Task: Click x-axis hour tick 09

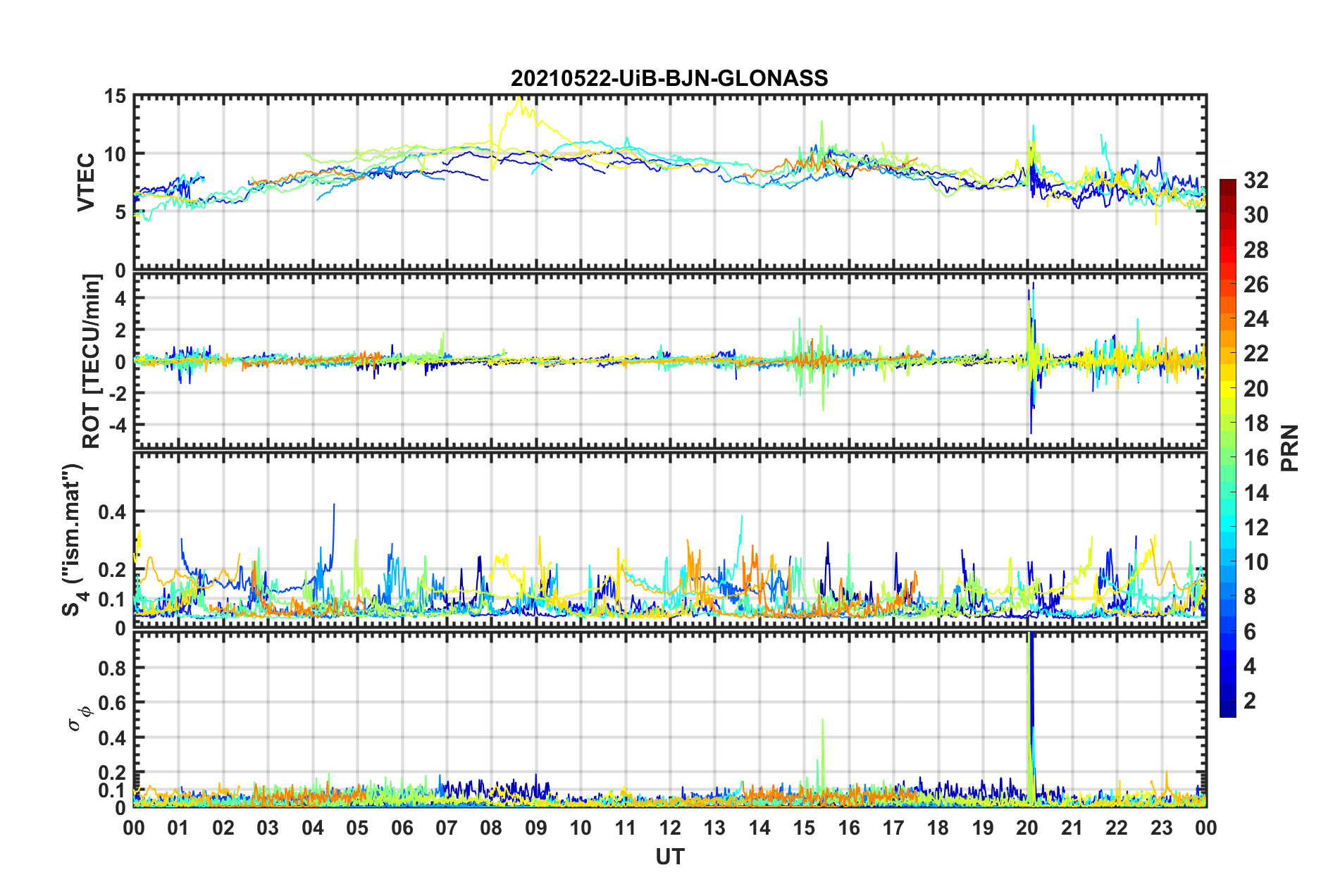Action: pyautogui.click(x=536, y=828)
